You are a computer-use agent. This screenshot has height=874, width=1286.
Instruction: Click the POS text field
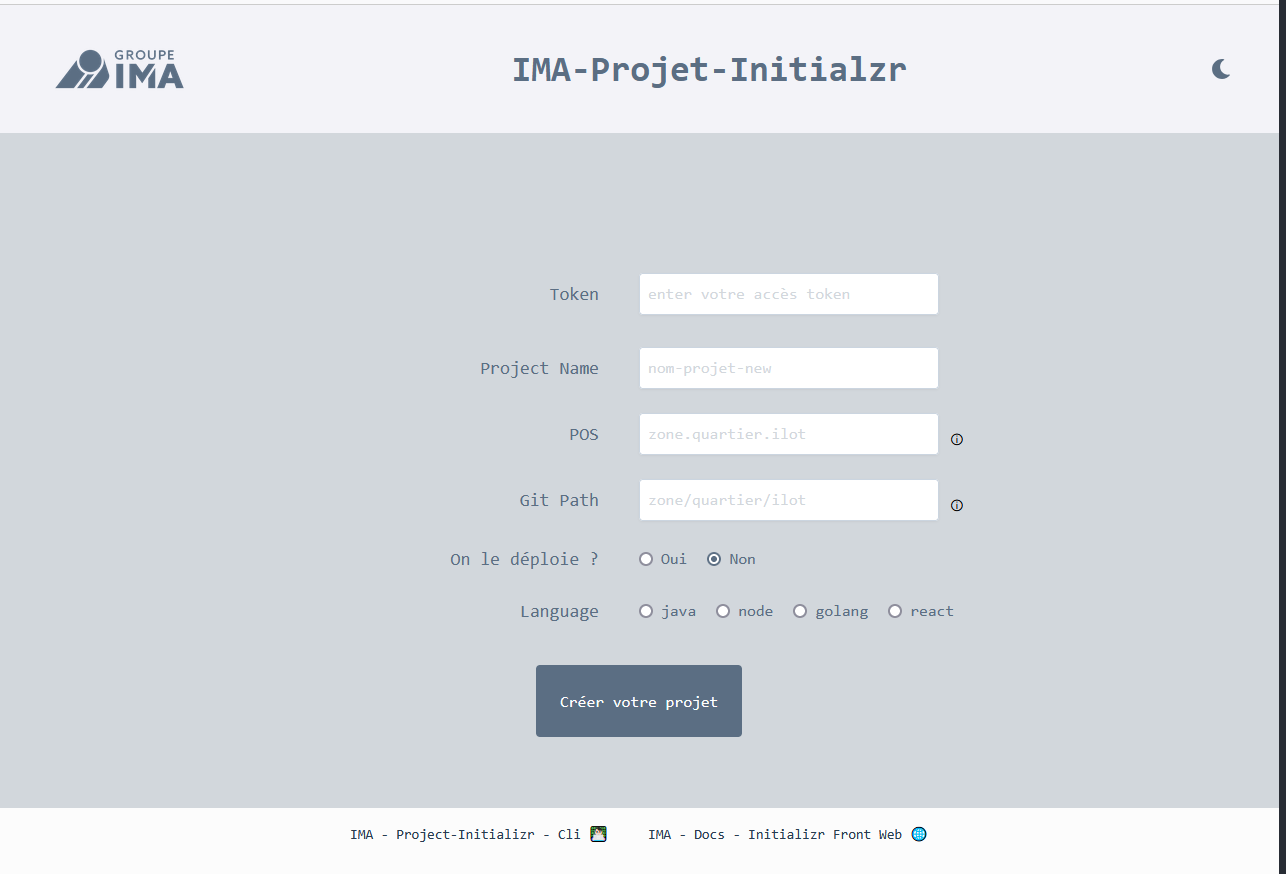[x=788, y=434]
